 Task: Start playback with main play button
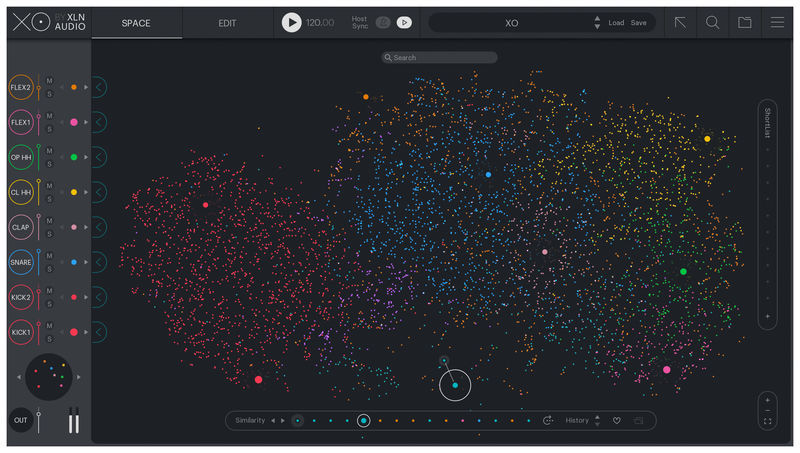(x=292, y=22)
